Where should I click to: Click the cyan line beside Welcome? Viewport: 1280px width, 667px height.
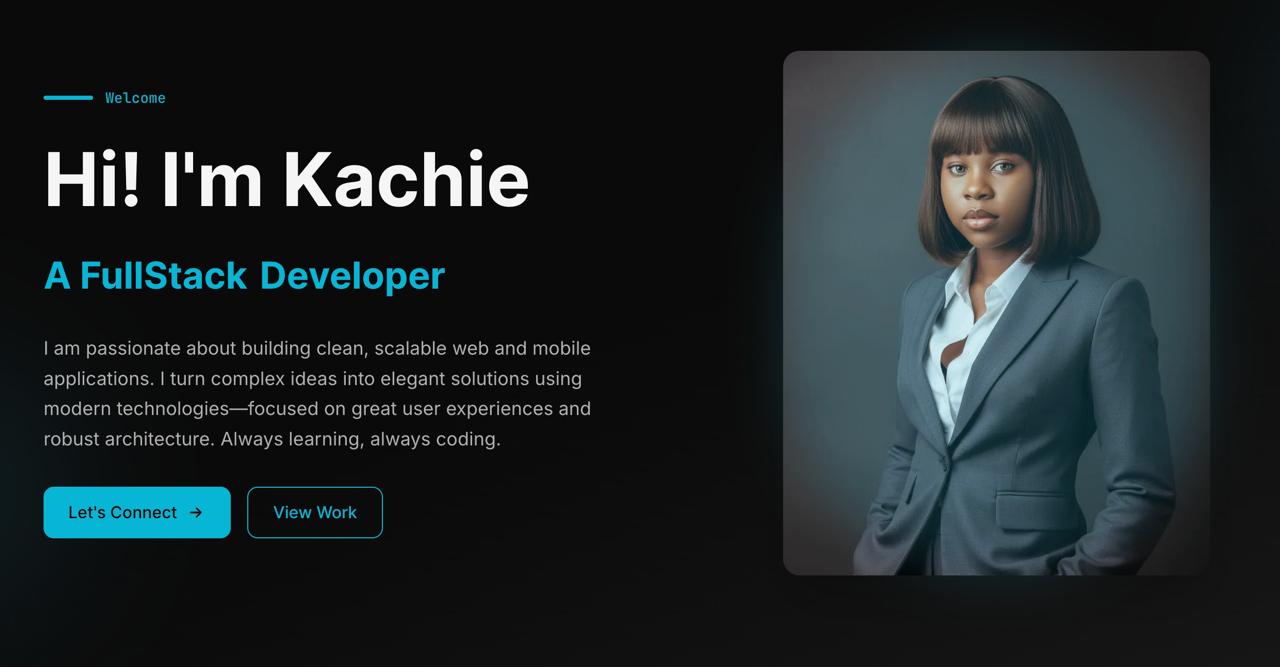click(x=68, y=98)
